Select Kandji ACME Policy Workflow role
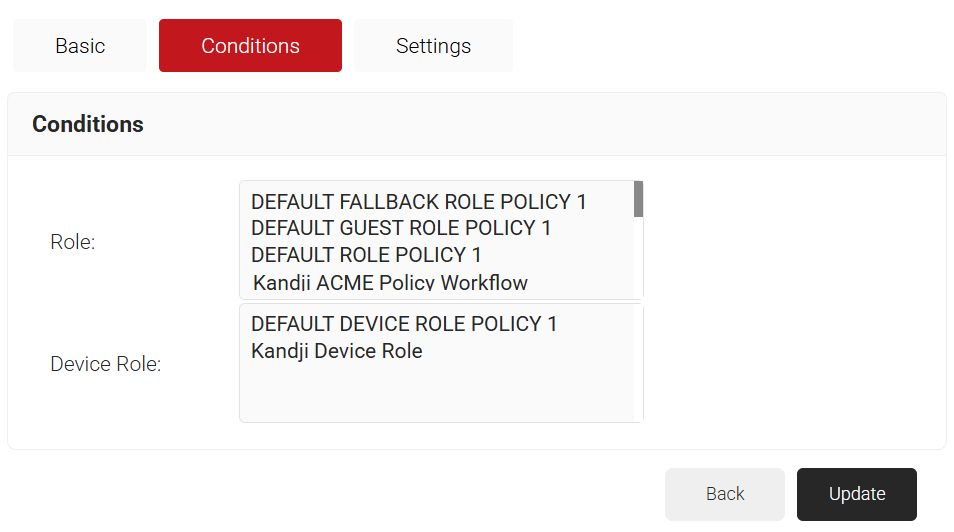The image size is (954, 532). click(x=390, y=282)
